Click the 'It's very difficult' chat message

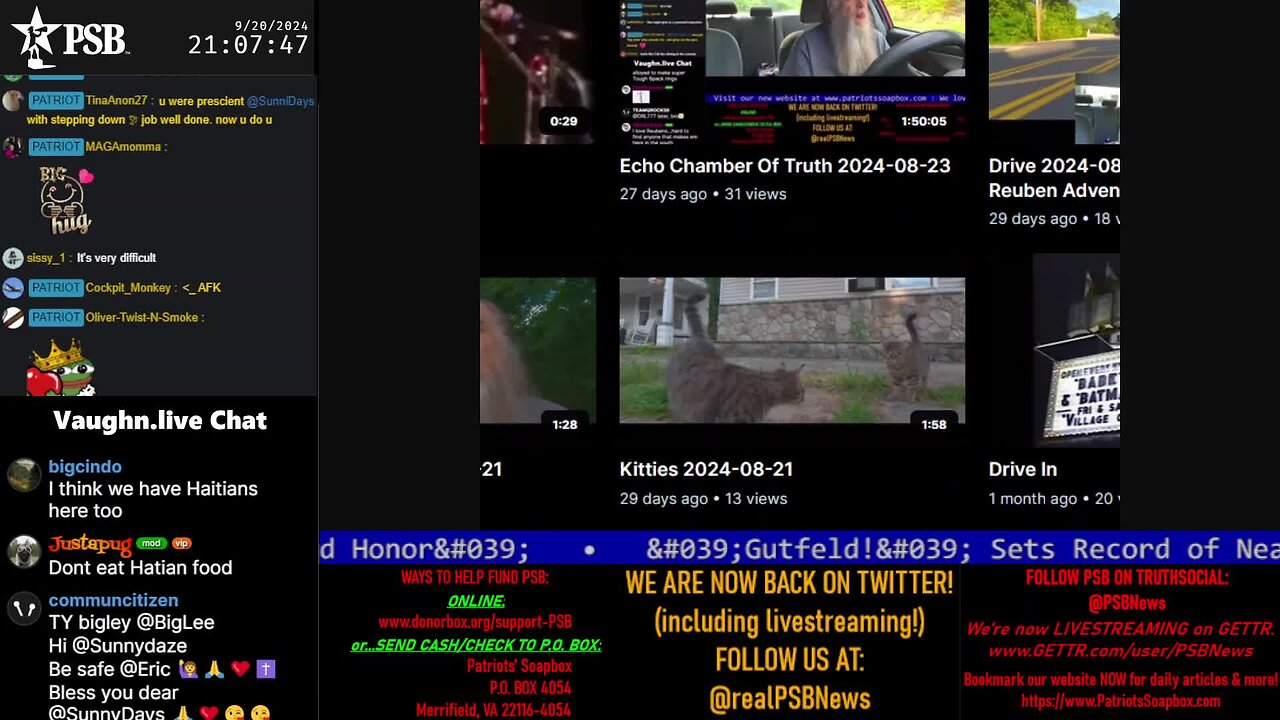(x=116, y=258)
